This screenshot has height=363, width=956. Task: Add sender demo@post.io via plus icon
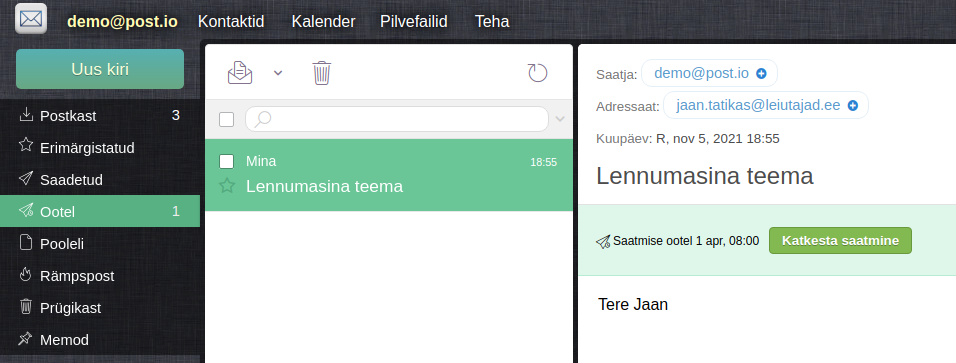point(761,73)
